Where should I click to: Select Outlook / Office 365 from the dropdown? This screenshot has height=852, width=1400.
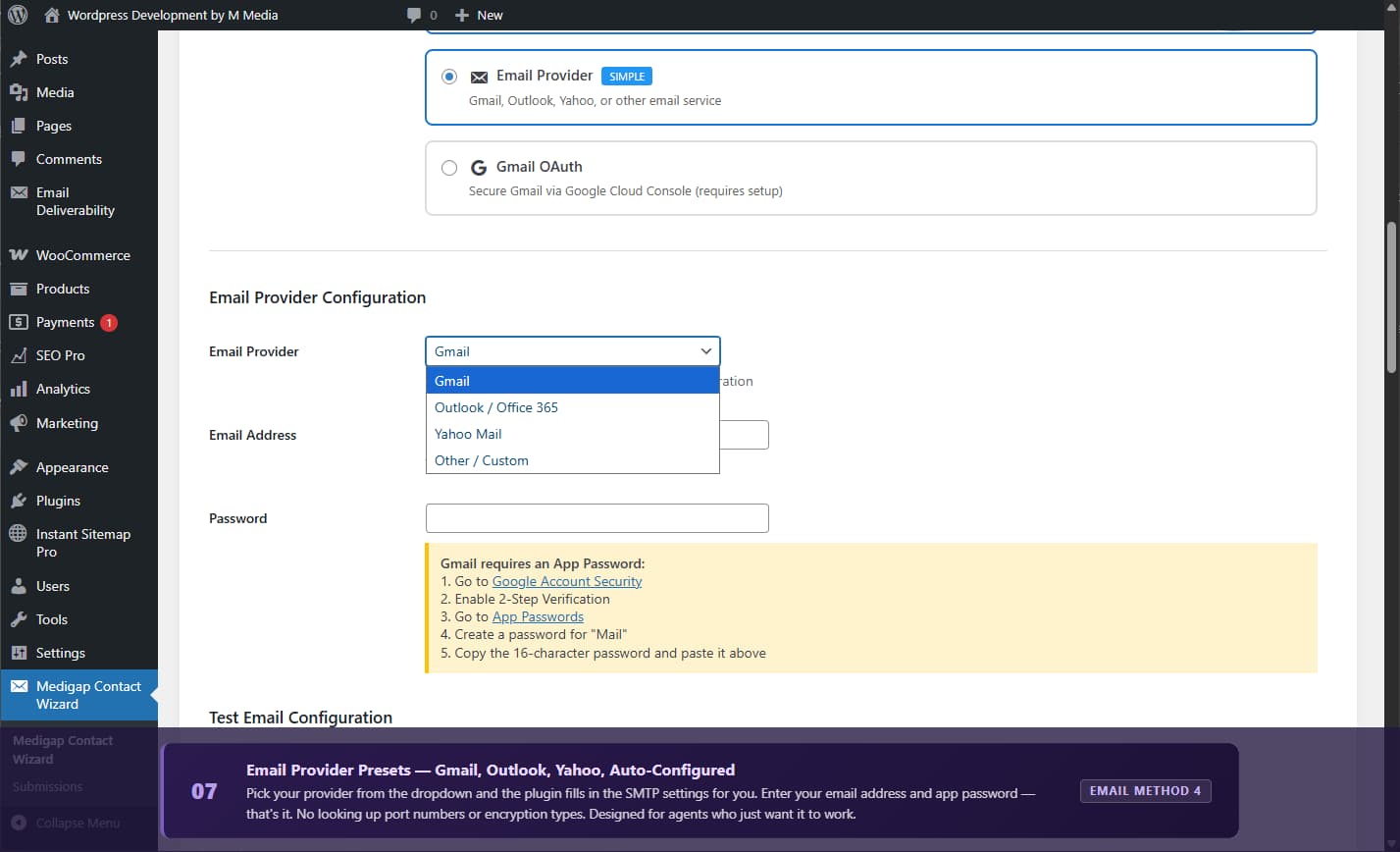point(495,406)
